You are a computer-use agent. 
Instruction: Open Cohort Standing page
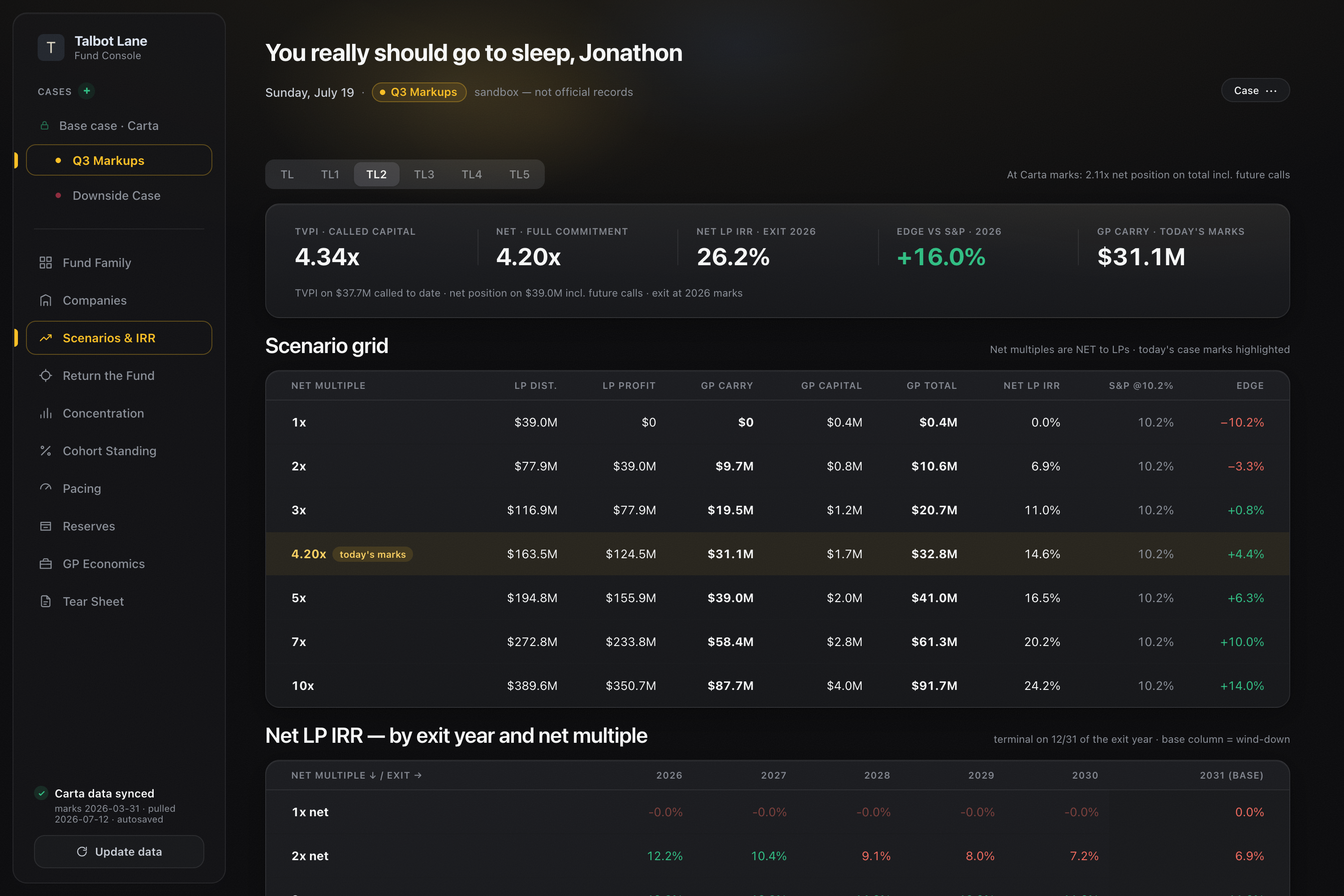[119, 451]
